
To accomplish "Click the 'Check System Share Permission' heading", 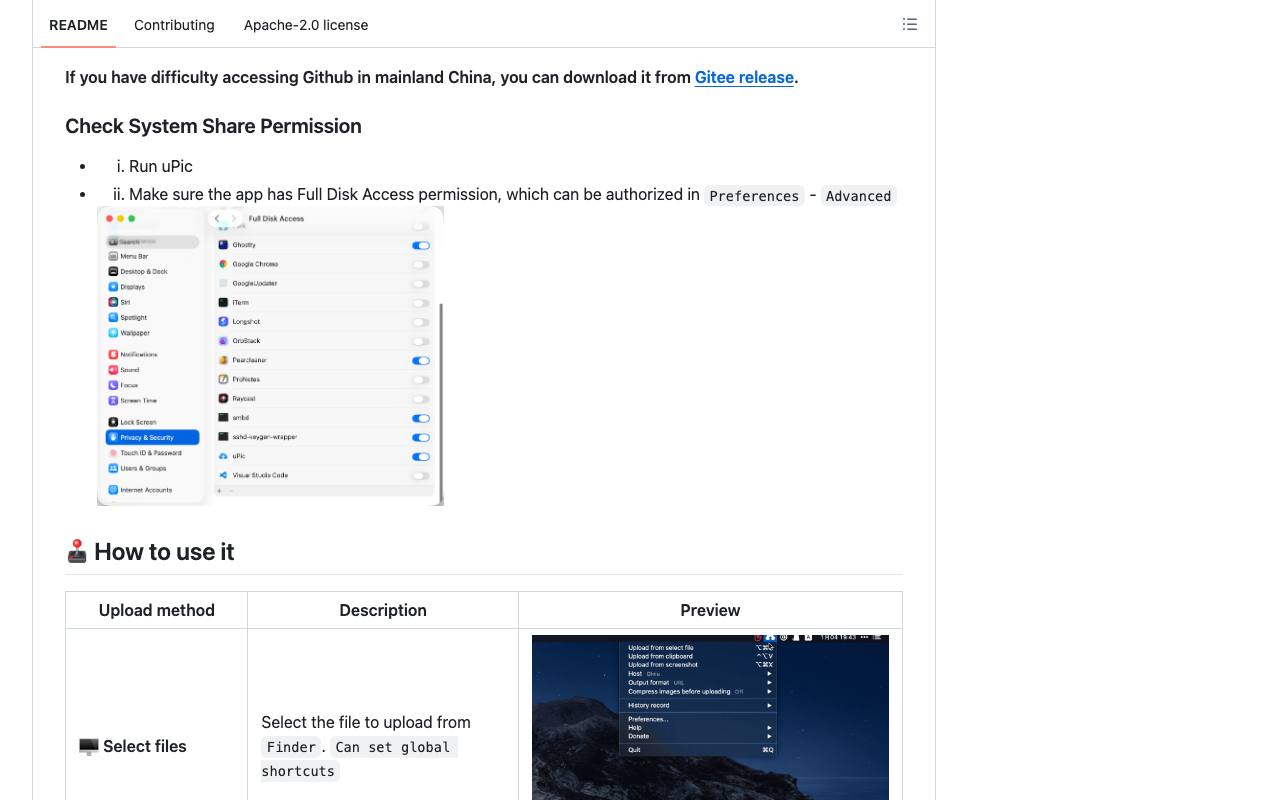I will [x=213, y=126].
